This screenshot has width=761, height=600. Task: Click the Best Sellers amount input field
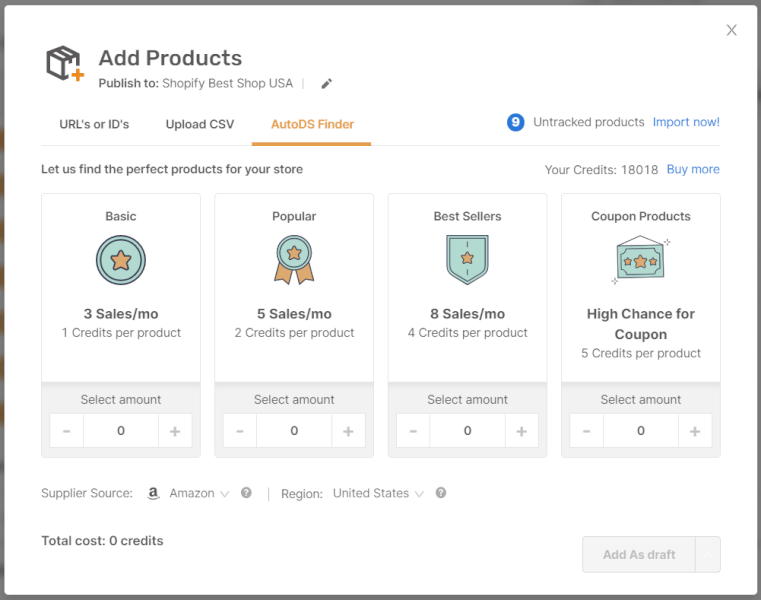click(467, 431)
